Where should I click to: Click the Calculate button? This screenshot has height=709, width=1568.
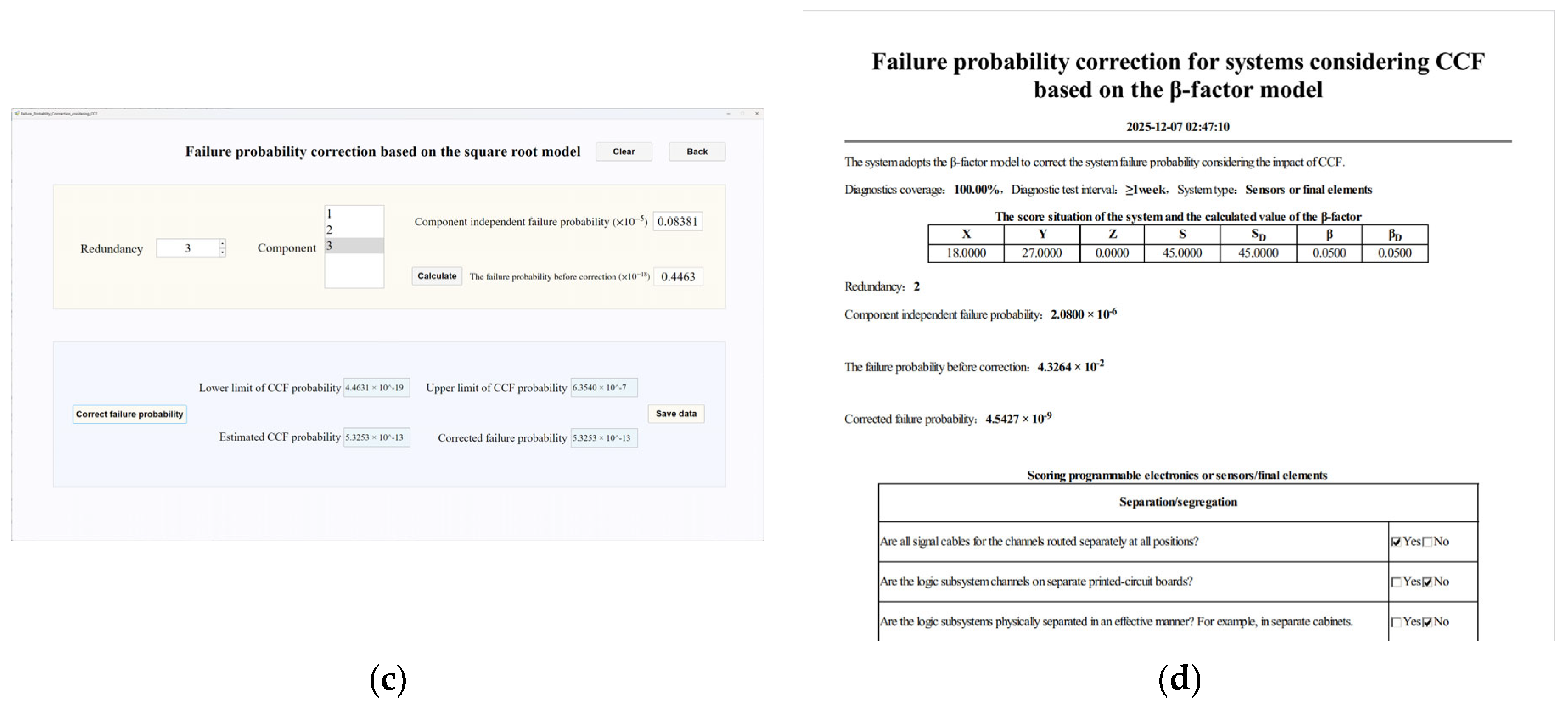436,276
